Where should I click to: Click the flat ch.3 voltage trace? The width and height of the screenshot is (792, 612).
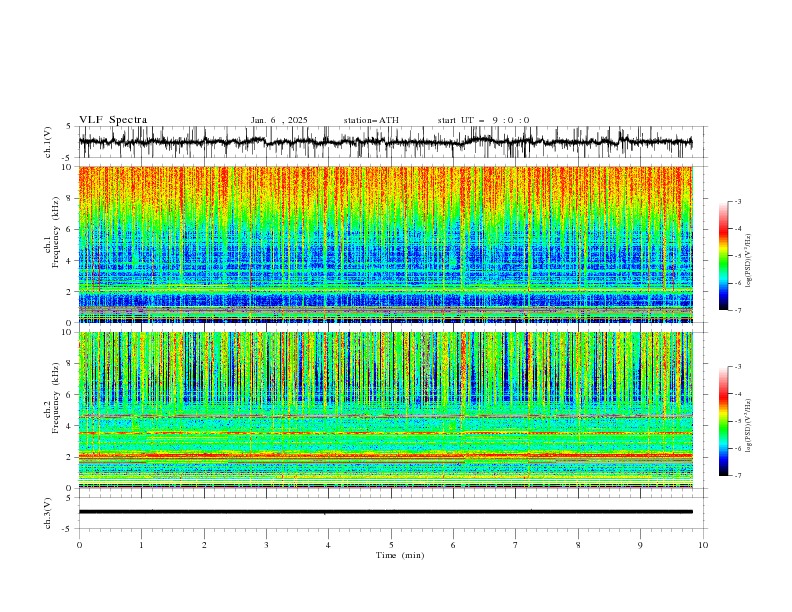(385, 512)
